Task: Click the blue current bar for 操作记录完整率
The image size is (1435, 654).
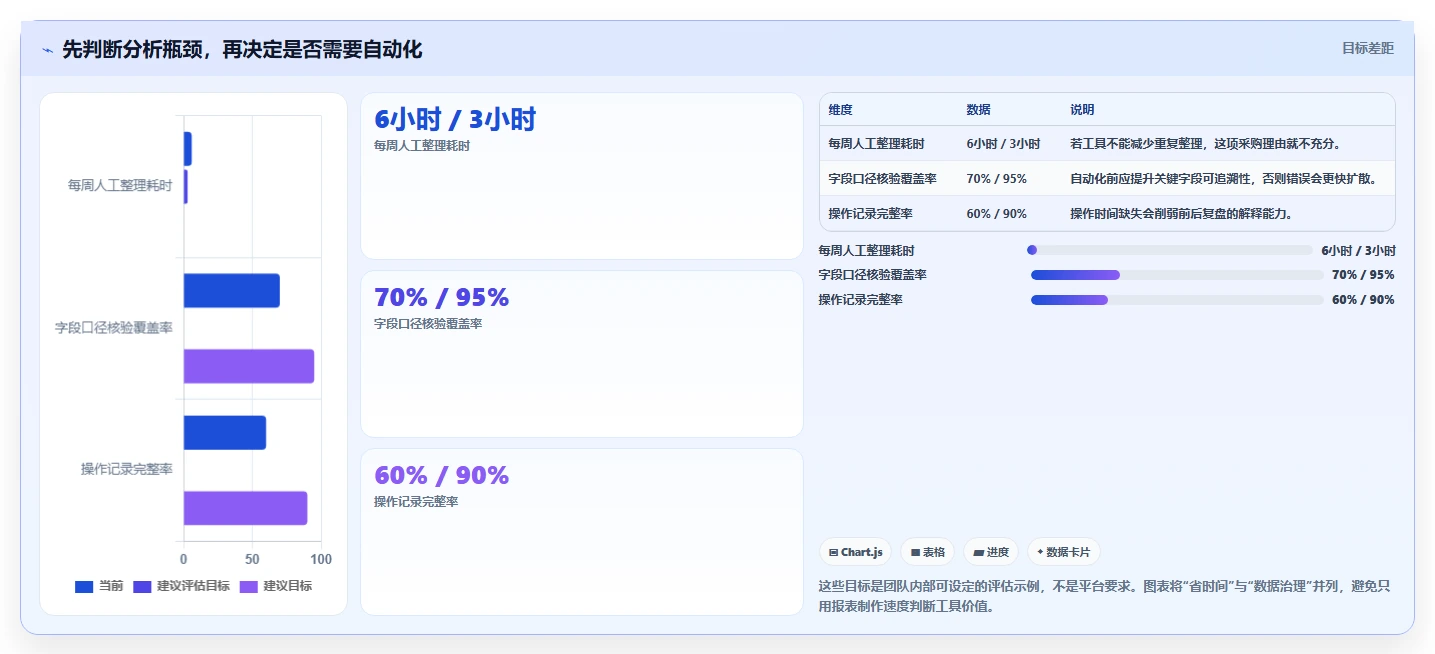Action: point(225,433)
